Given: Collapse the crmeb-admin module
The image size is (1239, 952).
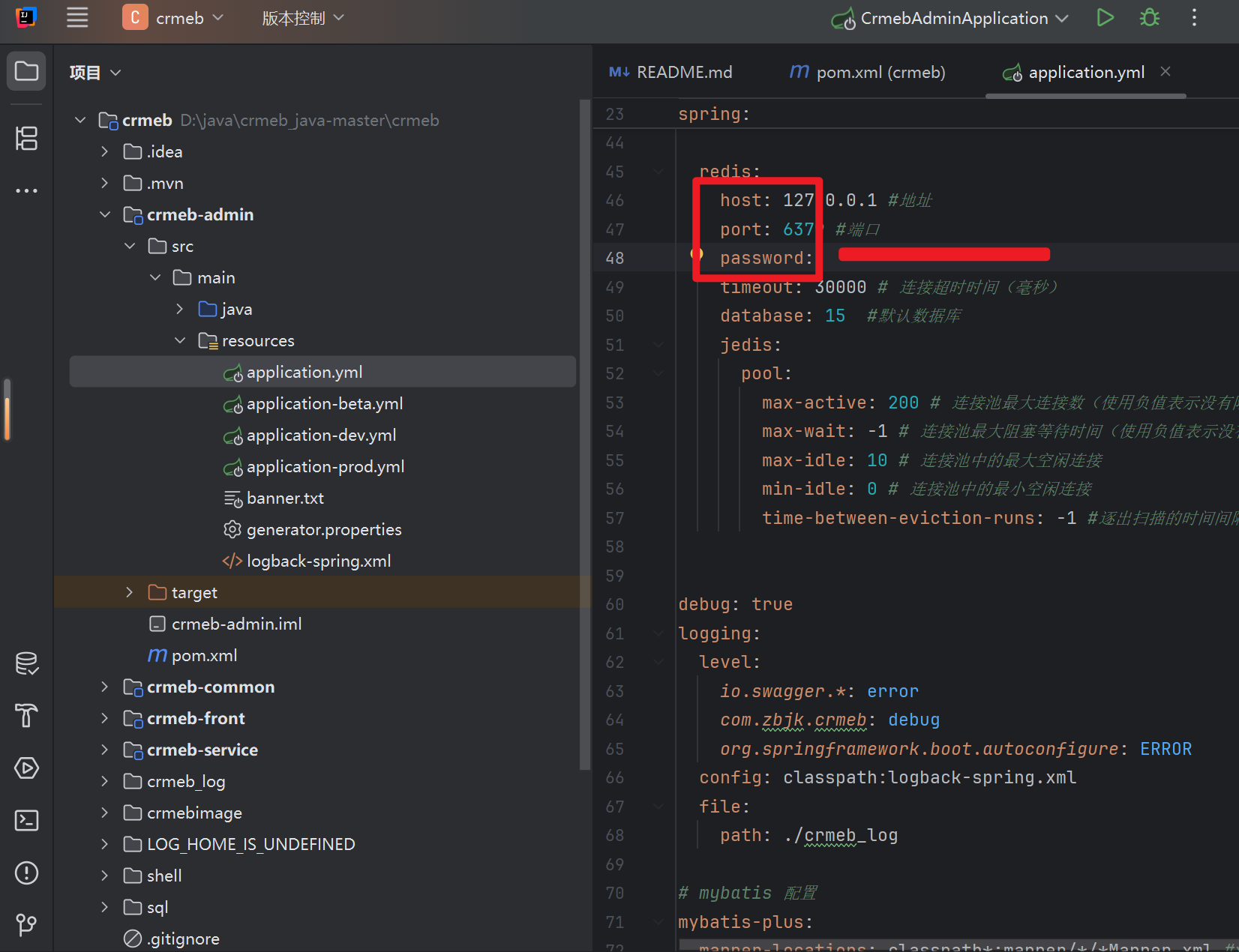Looking at the screenshot, I should click(105, 214).
